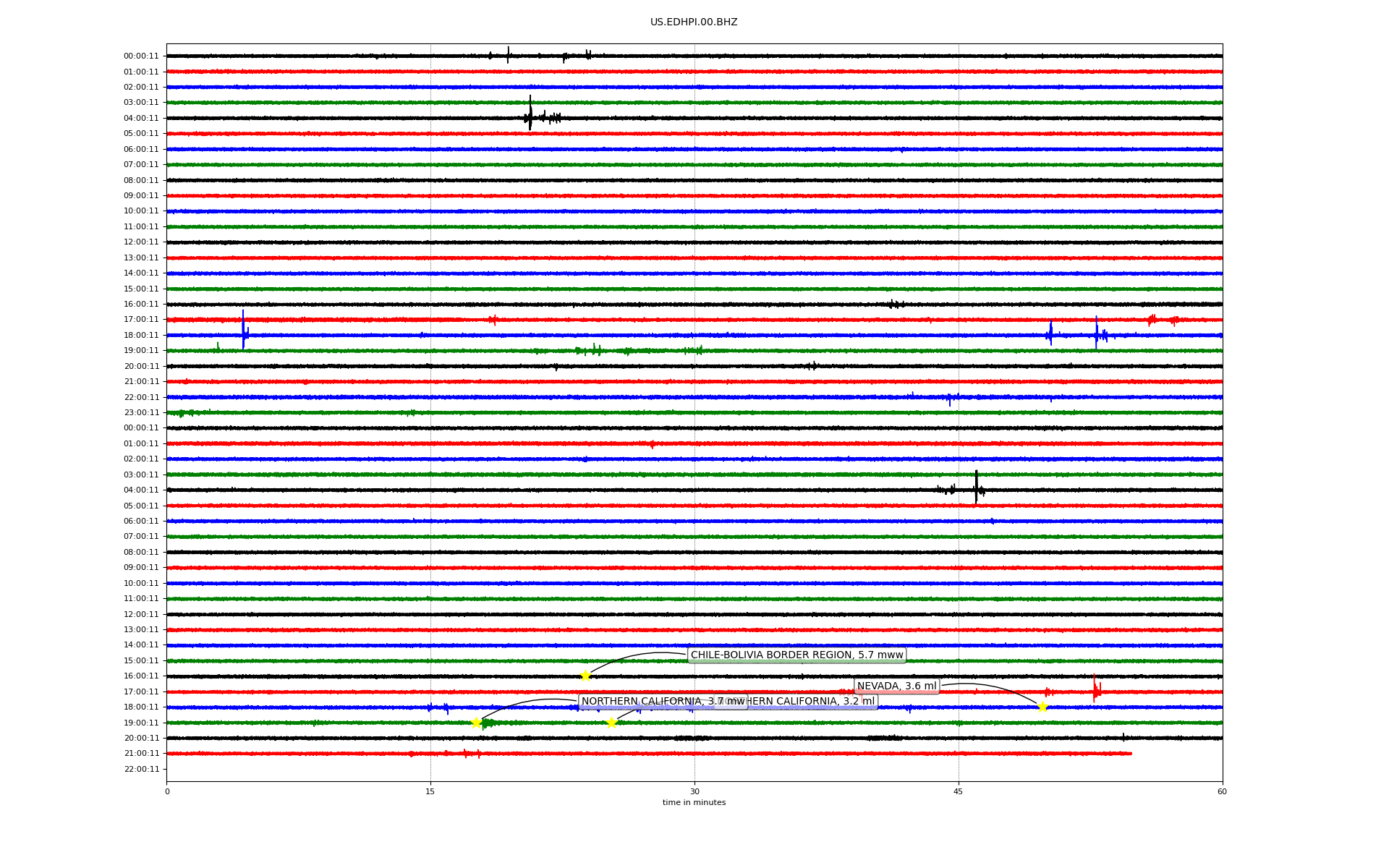Click the x-axis tick label 45

tap(959, 791)
